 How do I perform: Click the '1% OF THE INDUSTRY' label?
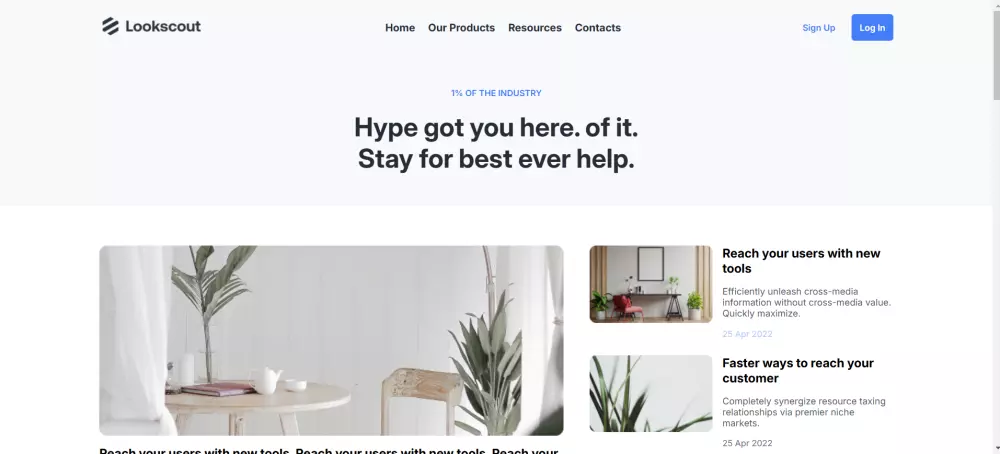tap(496, 93)
